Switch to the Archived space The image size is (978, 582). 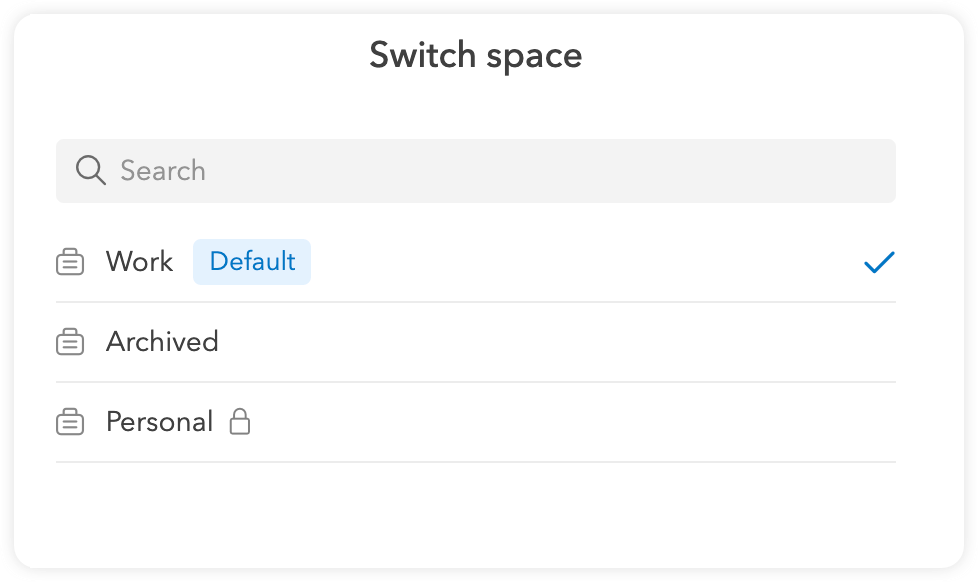coord(162,342)
